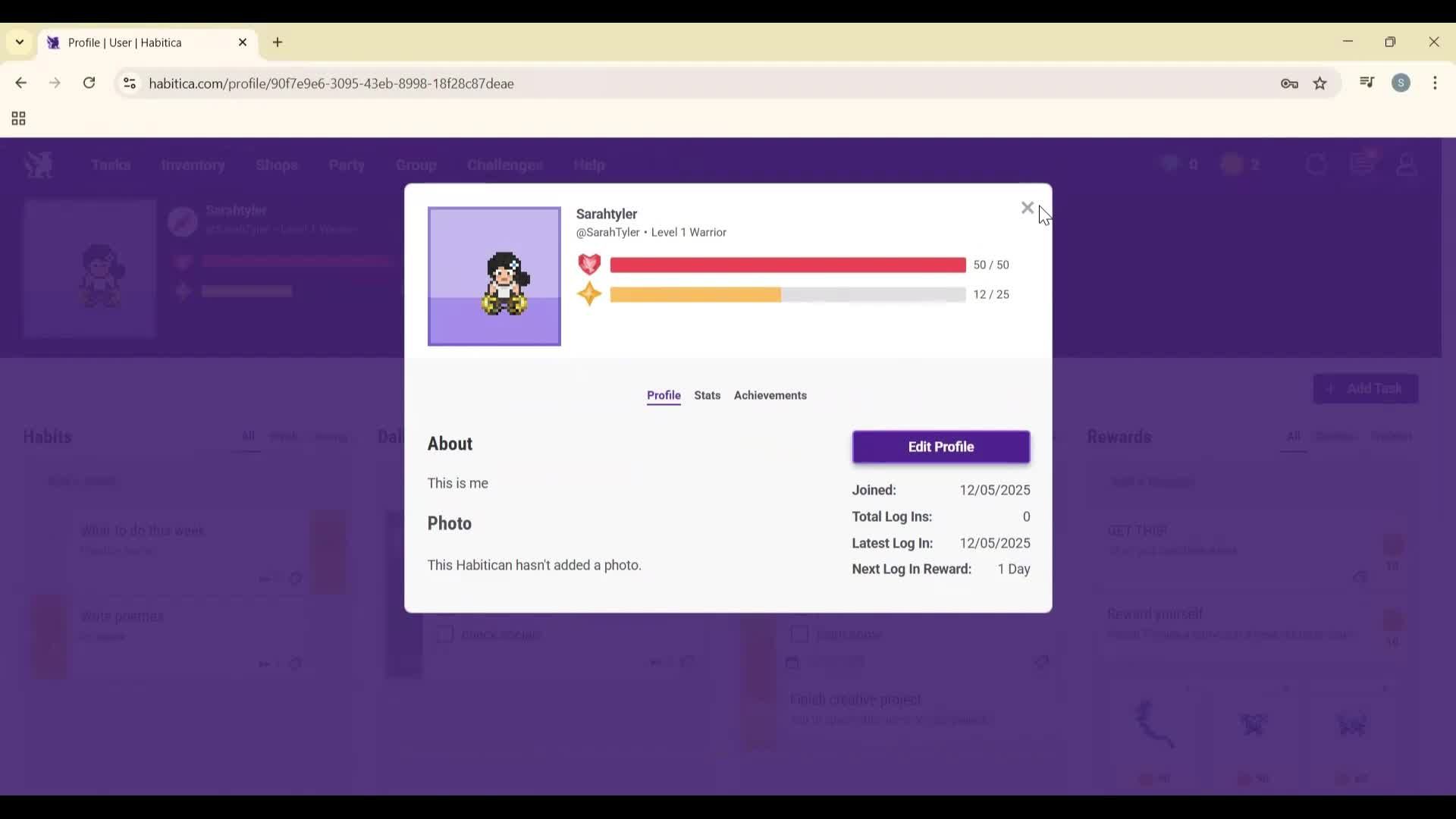Click the sync/refresh icon in the navbar
Image resolution: width=1456 pixels, height=819 pixels.
point(1316,164)
